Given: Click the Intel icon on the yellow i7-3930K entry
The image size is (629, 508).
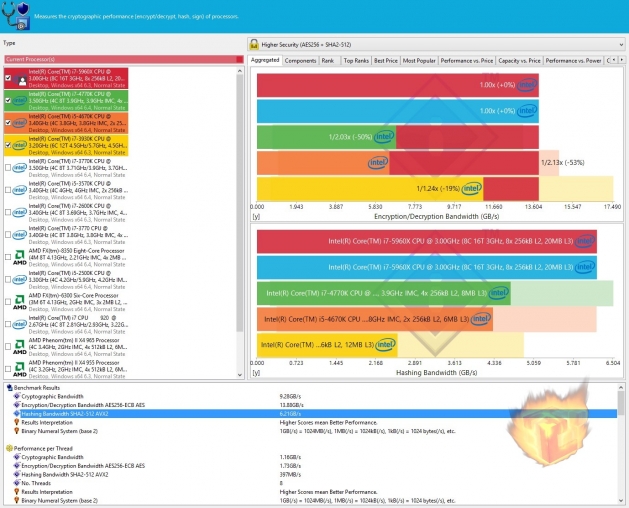Looking at the screenshot, I should coord(20,145).
